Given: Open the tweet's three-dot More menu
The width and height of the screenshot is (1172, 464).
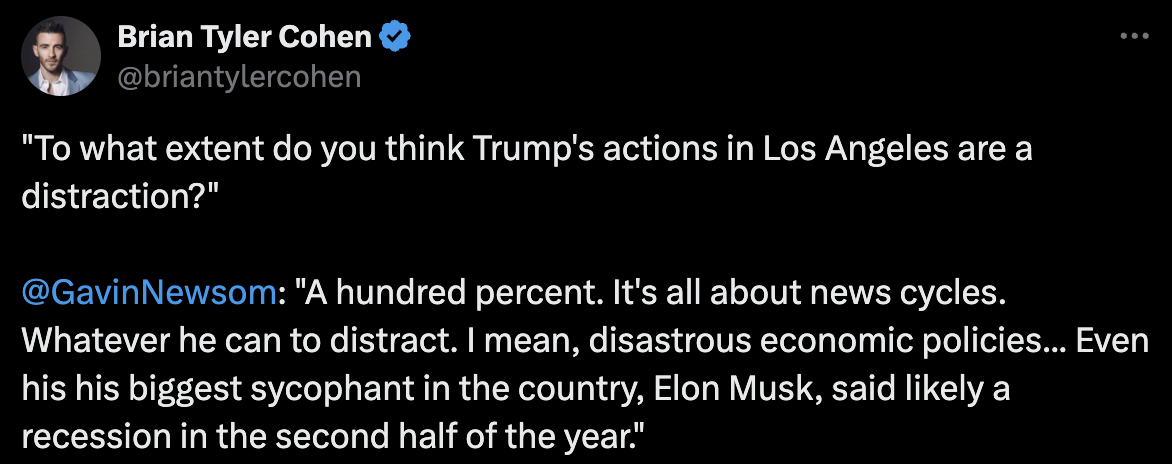Looking at the screenshot, I should pos(1133,37).
